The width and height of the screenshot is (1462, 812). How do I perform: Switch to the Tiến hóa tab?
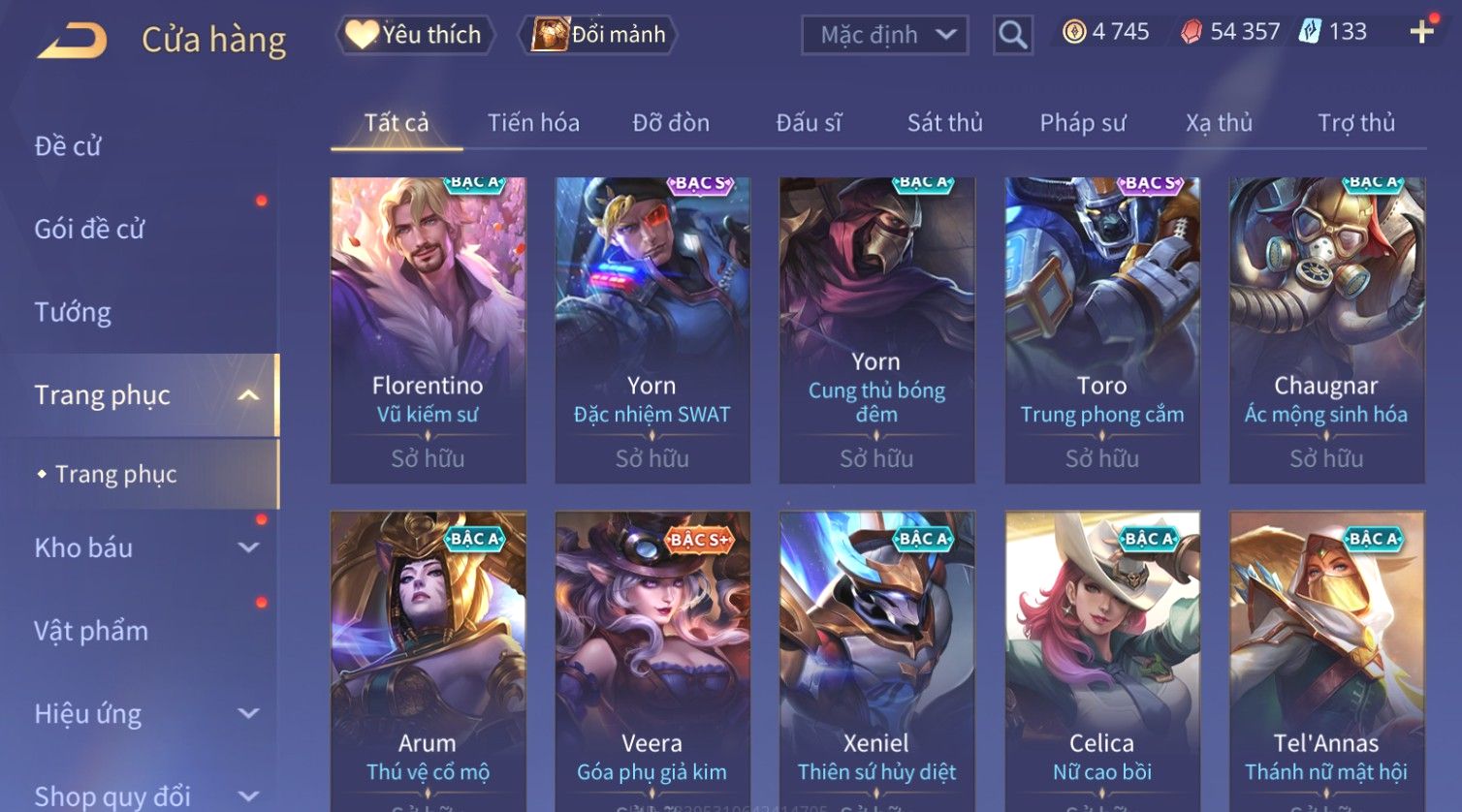click(533, 123)
